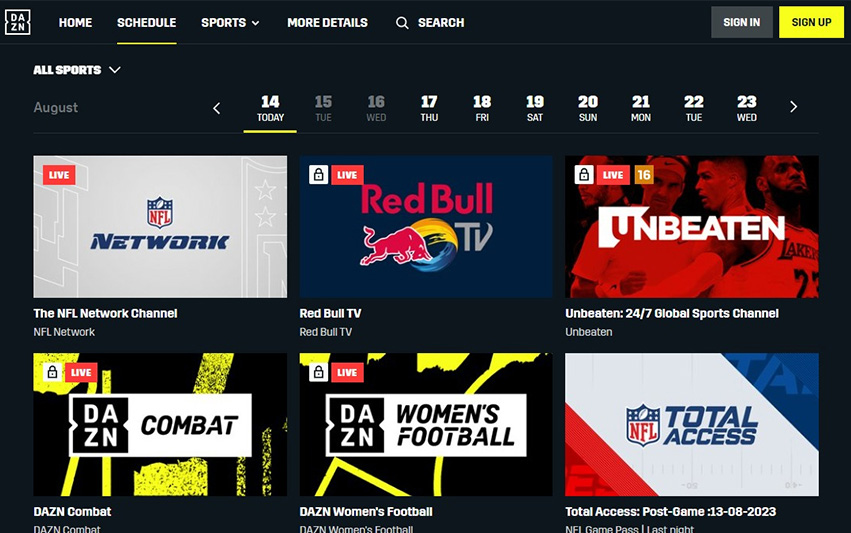Click the LIVE badge on DAZN Combat
The height and width of the screenshot is (533, 851).
point(81,372)
